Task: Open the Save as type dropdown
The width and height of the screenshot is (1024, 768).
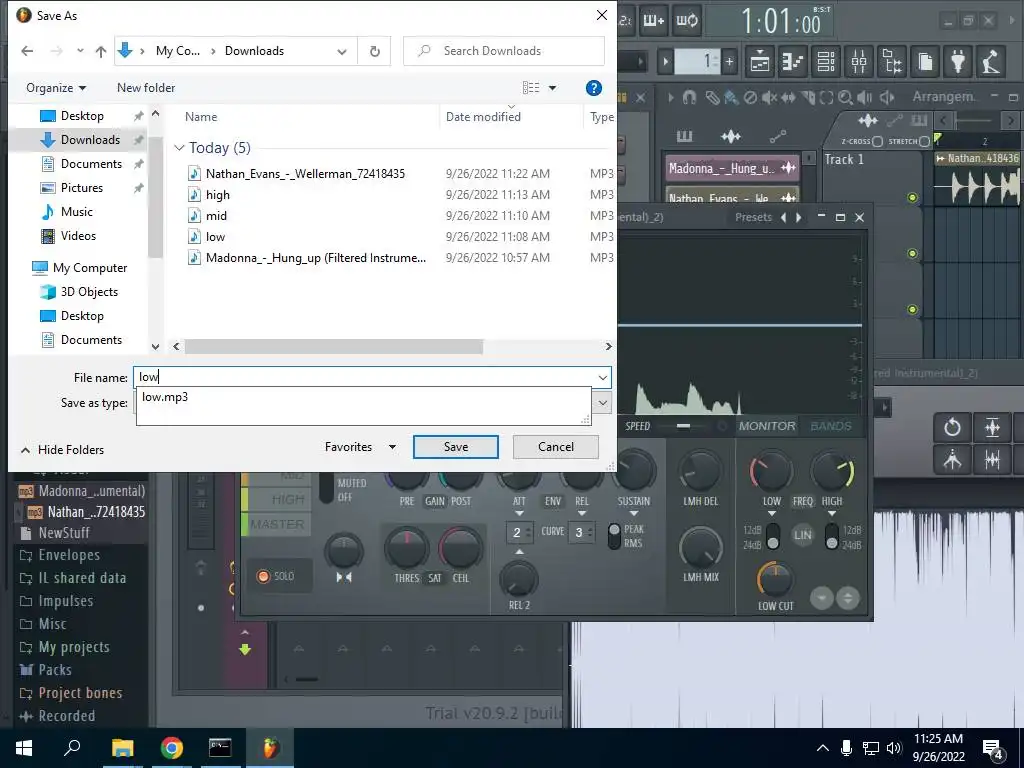Action: (602, 403)
